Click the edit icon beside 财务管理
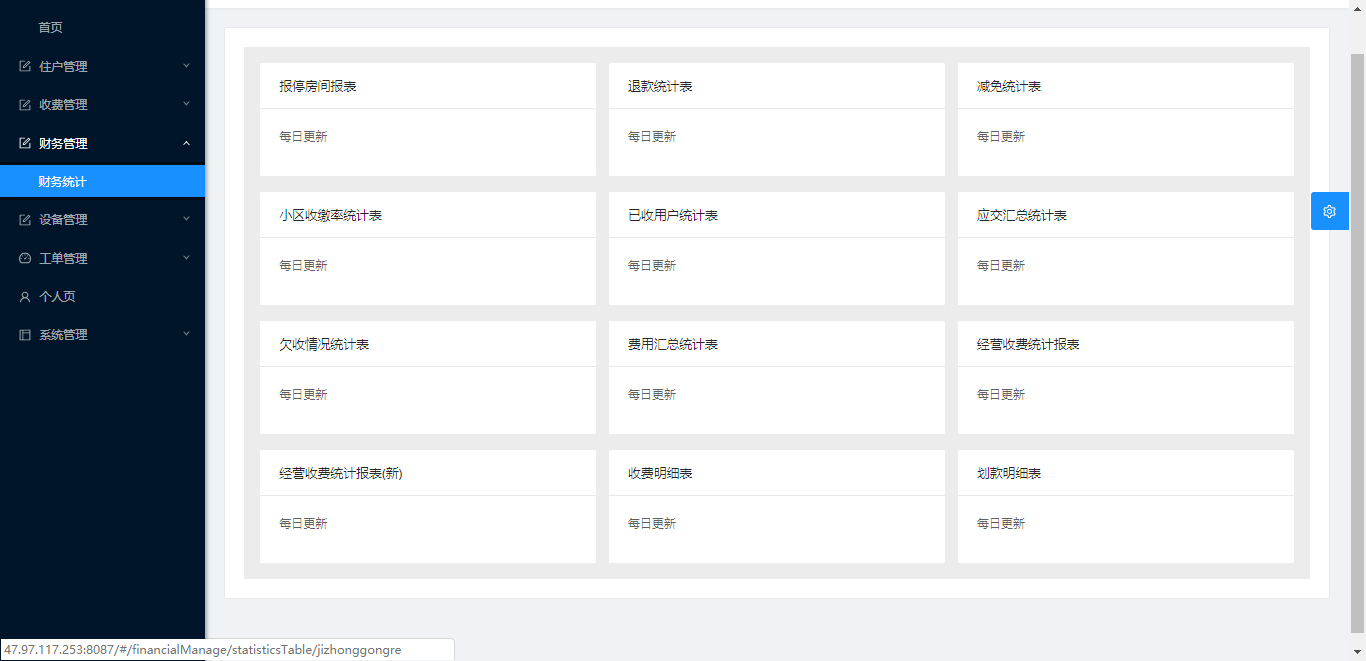The image size is (1366, 661). point(25,144)
